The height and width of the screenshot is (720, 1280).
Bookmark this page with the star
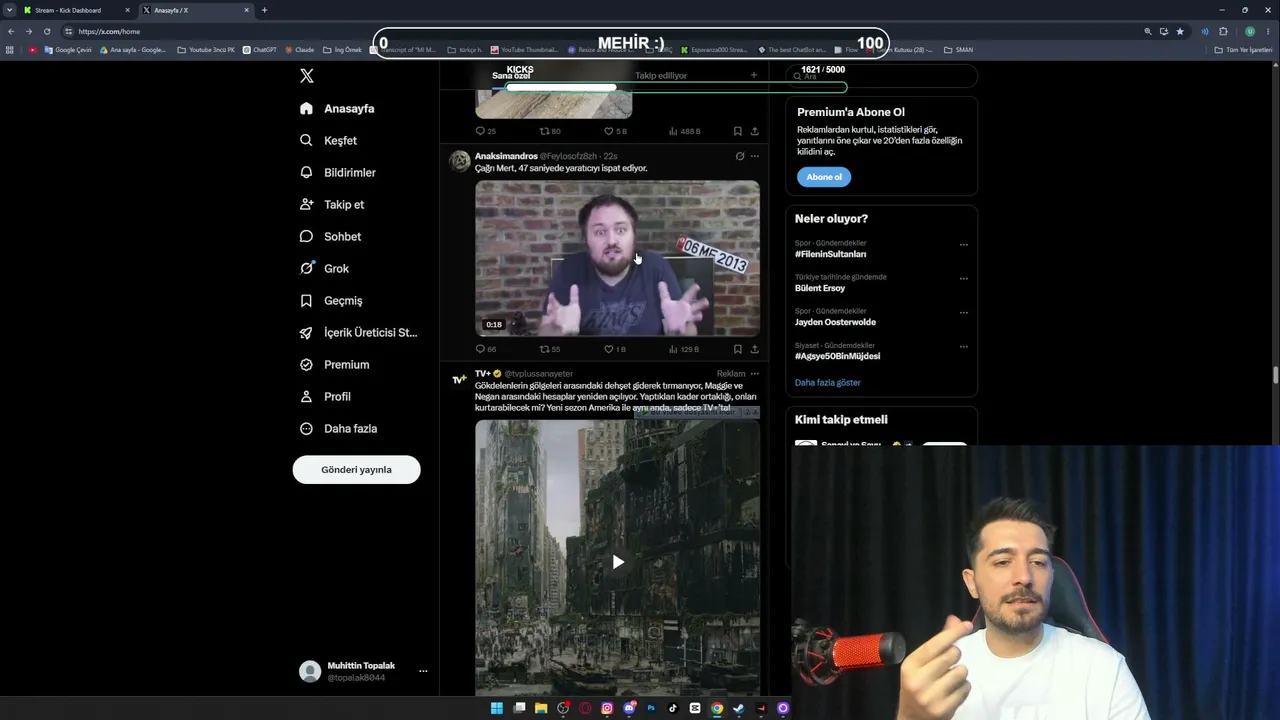coord(1179,31)
